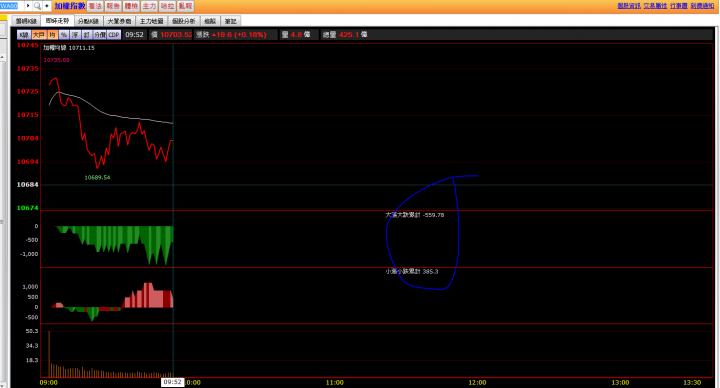This screenshot has height=388, width=720.
Task: Click the 10689.54 low price label on chart
Action: coord(97,178)
